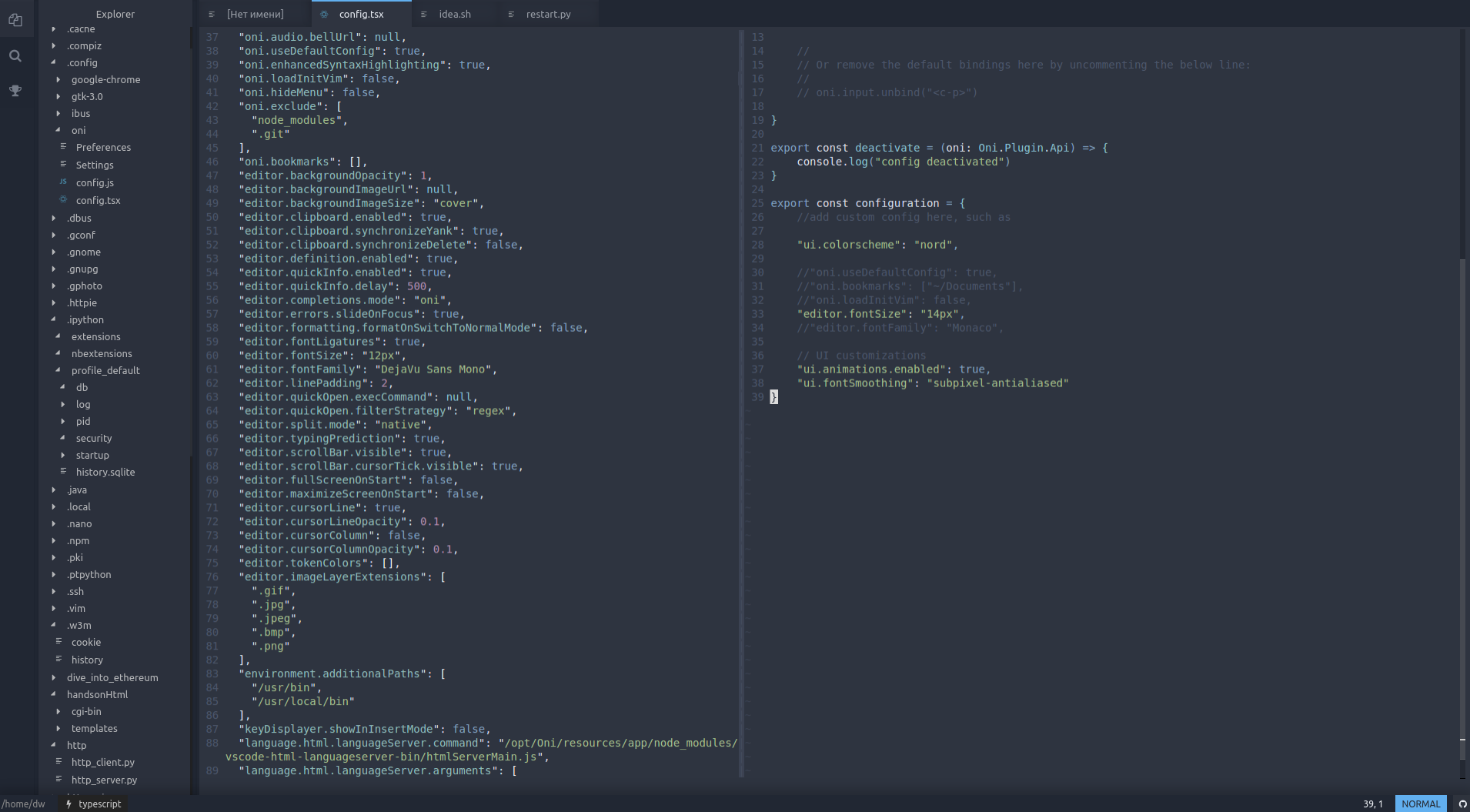Open the restart.py tab

(x=547, y=13)
